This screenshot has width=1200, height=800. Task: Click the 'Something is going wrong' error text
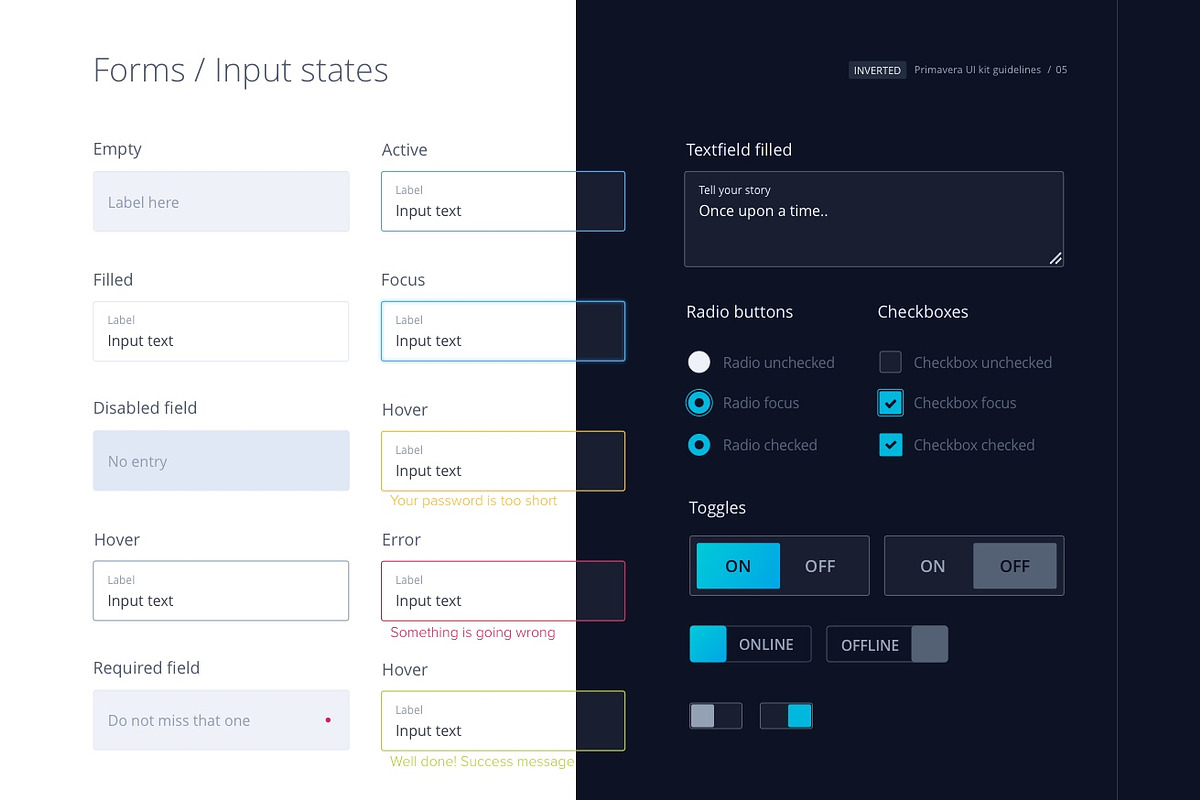point(472,632)
